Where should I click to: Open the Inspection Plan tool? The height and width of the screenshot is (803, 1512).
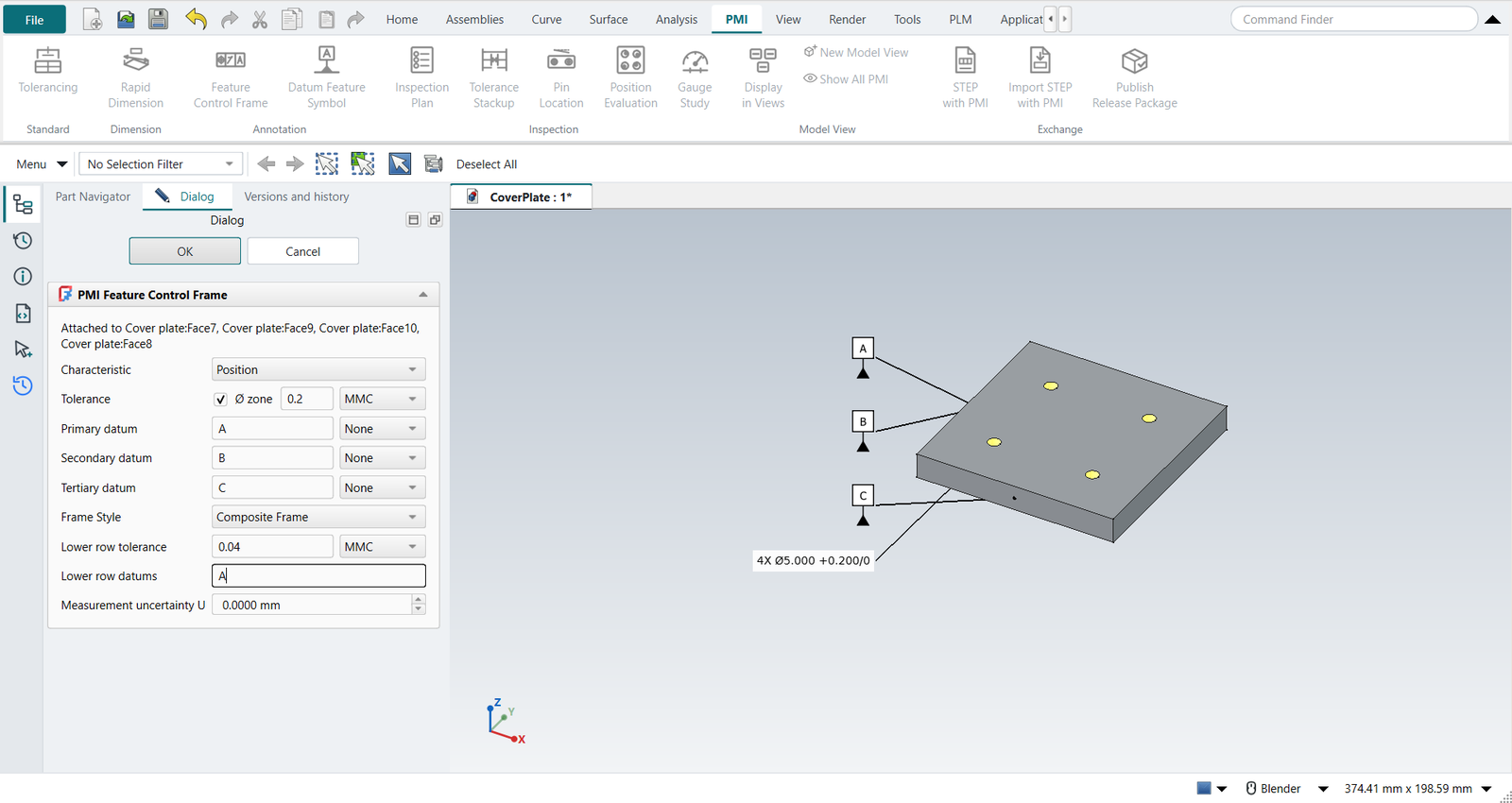(421, 78)
